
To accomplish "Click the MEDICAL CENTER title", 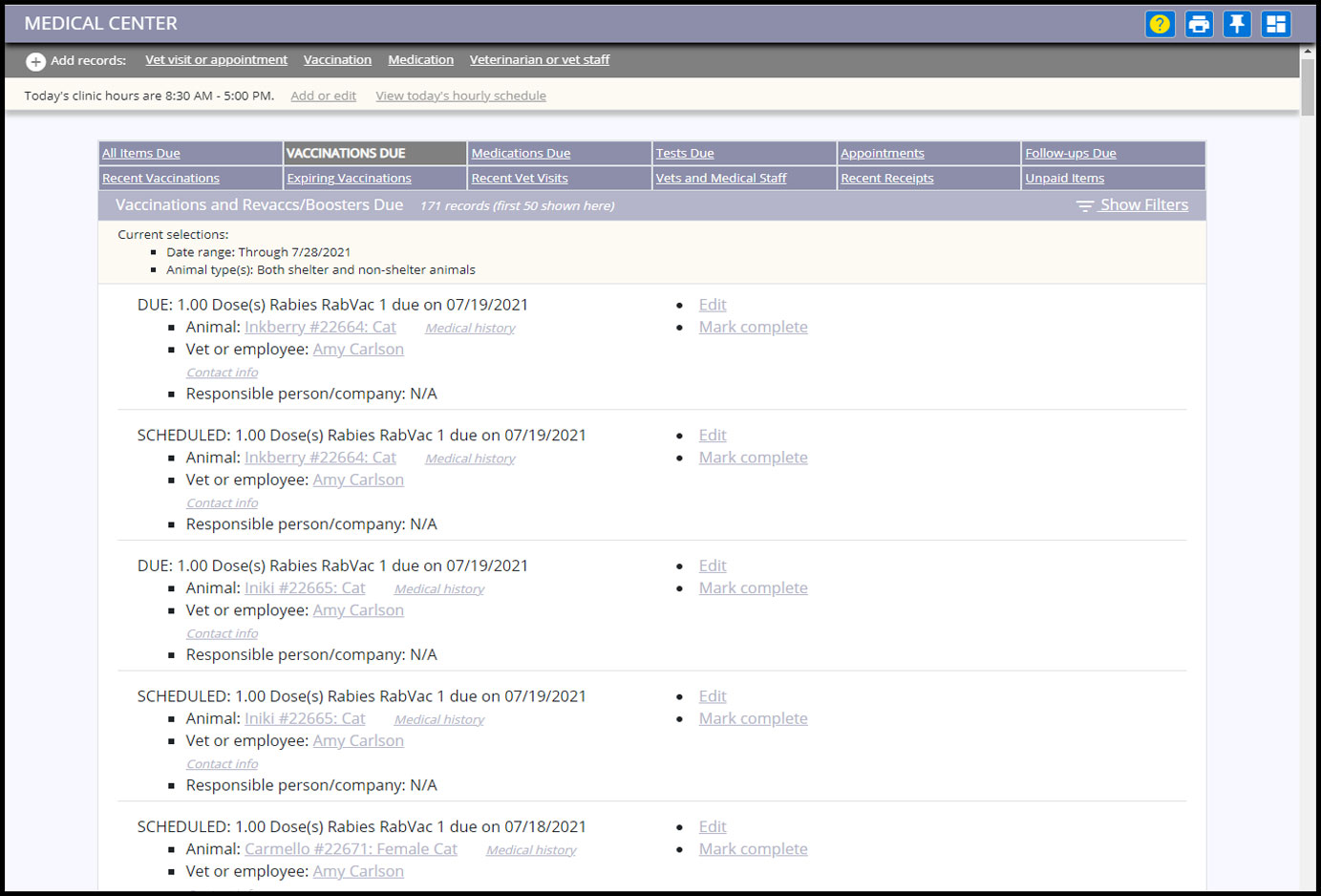I will click(x=100, y=23).
